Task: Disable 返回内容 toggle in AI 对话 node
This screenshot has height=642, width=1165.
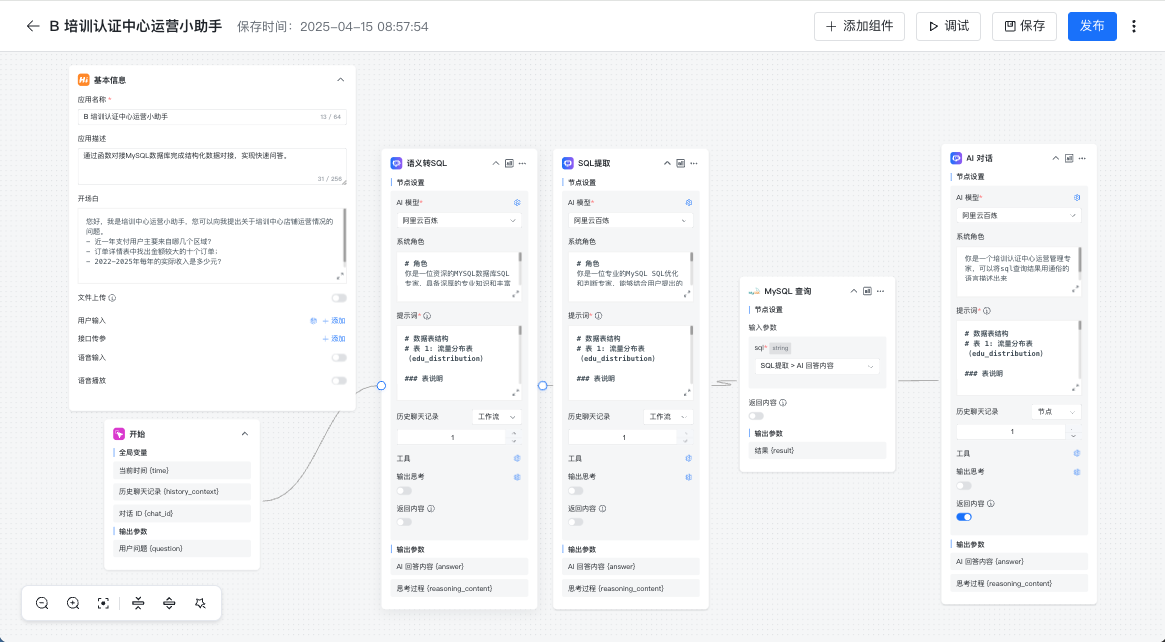Action: point(964,517)
